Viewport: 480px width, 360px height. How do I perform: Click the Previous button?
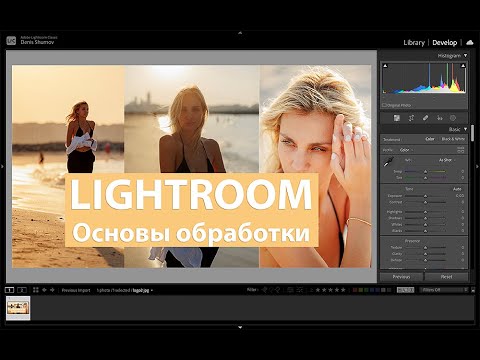point(401,277)
